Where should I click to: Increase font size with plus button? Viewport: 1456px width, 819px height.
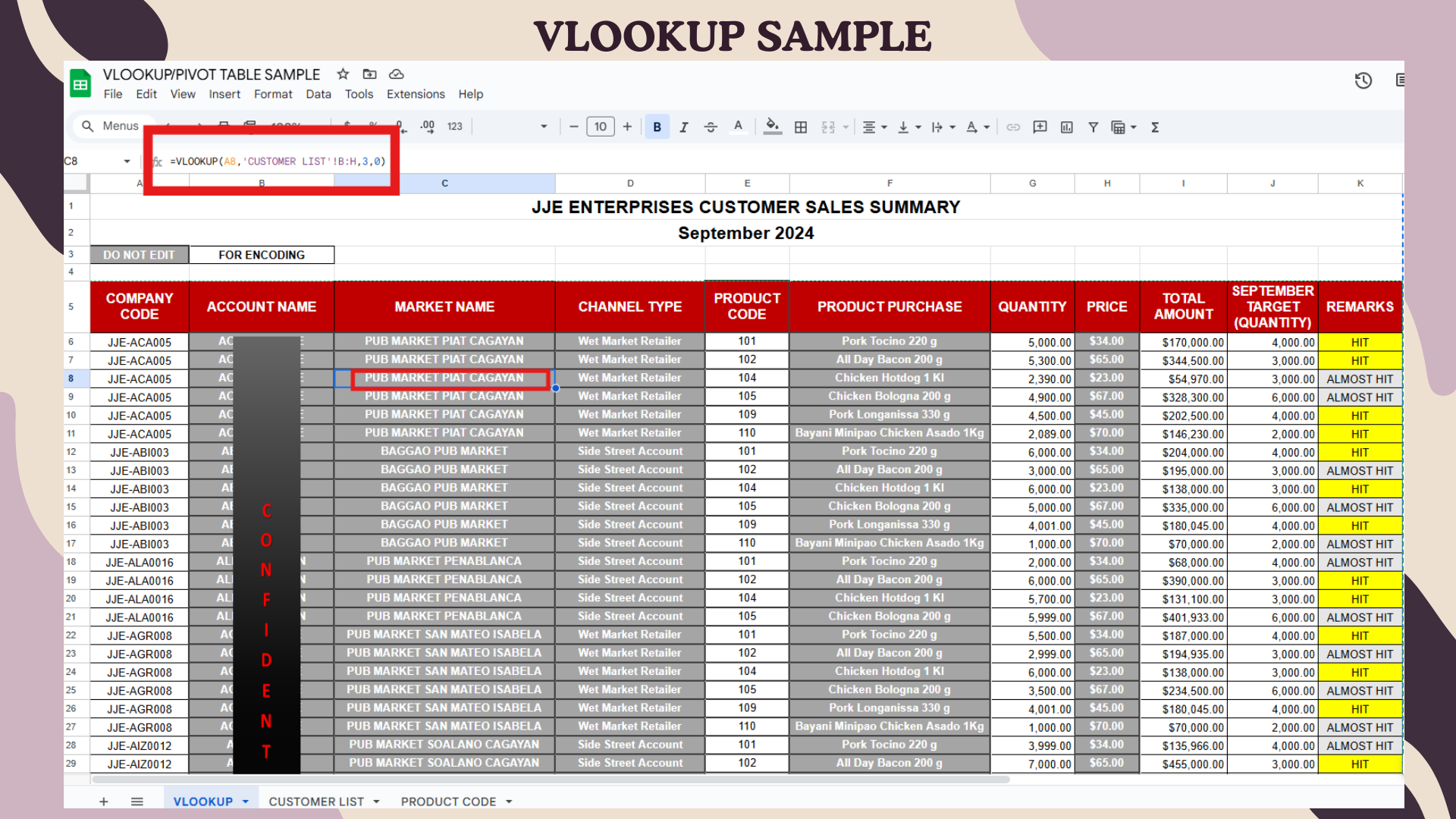tap(627, 127)
